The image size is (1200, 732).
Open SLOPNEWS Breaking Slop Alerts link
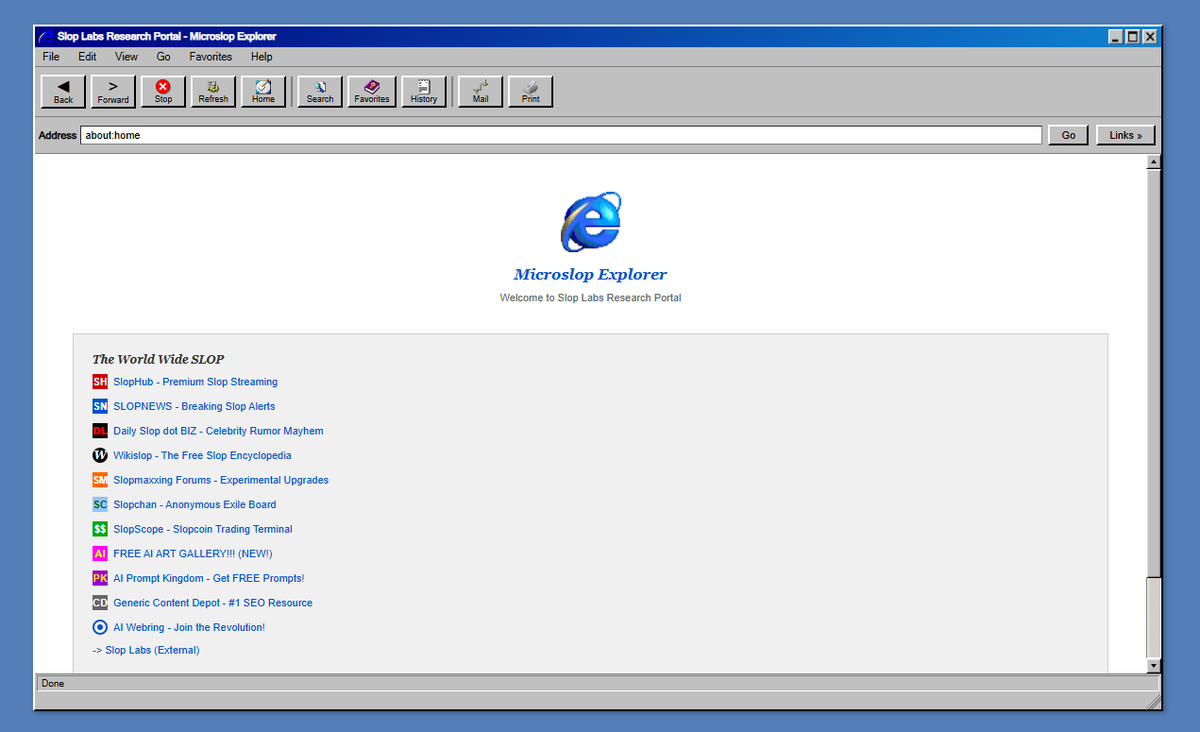pyautogui.click(x=194, y=406)
